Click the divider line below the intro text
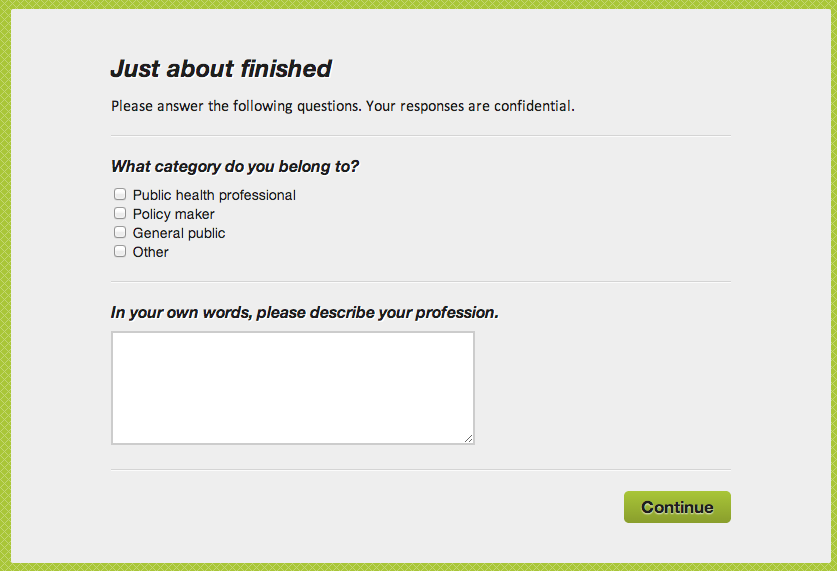The height and width of the screenshot is (571, 837). tap(420, 135)
